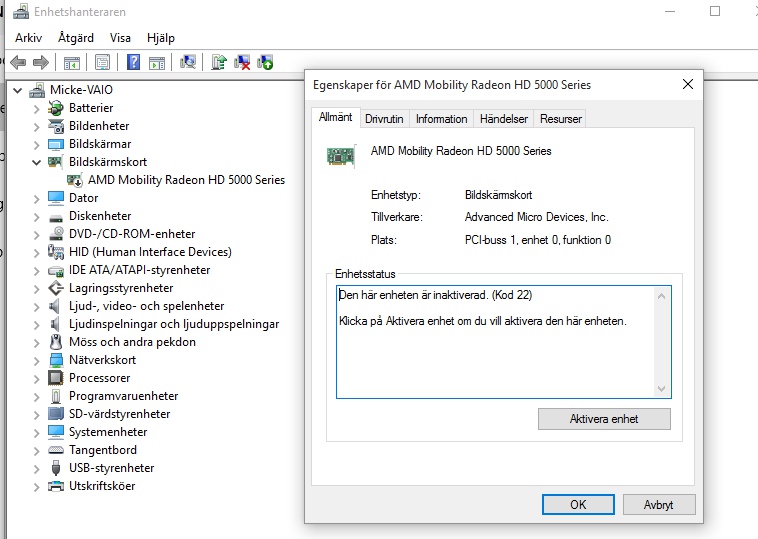Select the Systemenheter label
This screenshot has width=758, height=539.
click(x=108, y=432)
